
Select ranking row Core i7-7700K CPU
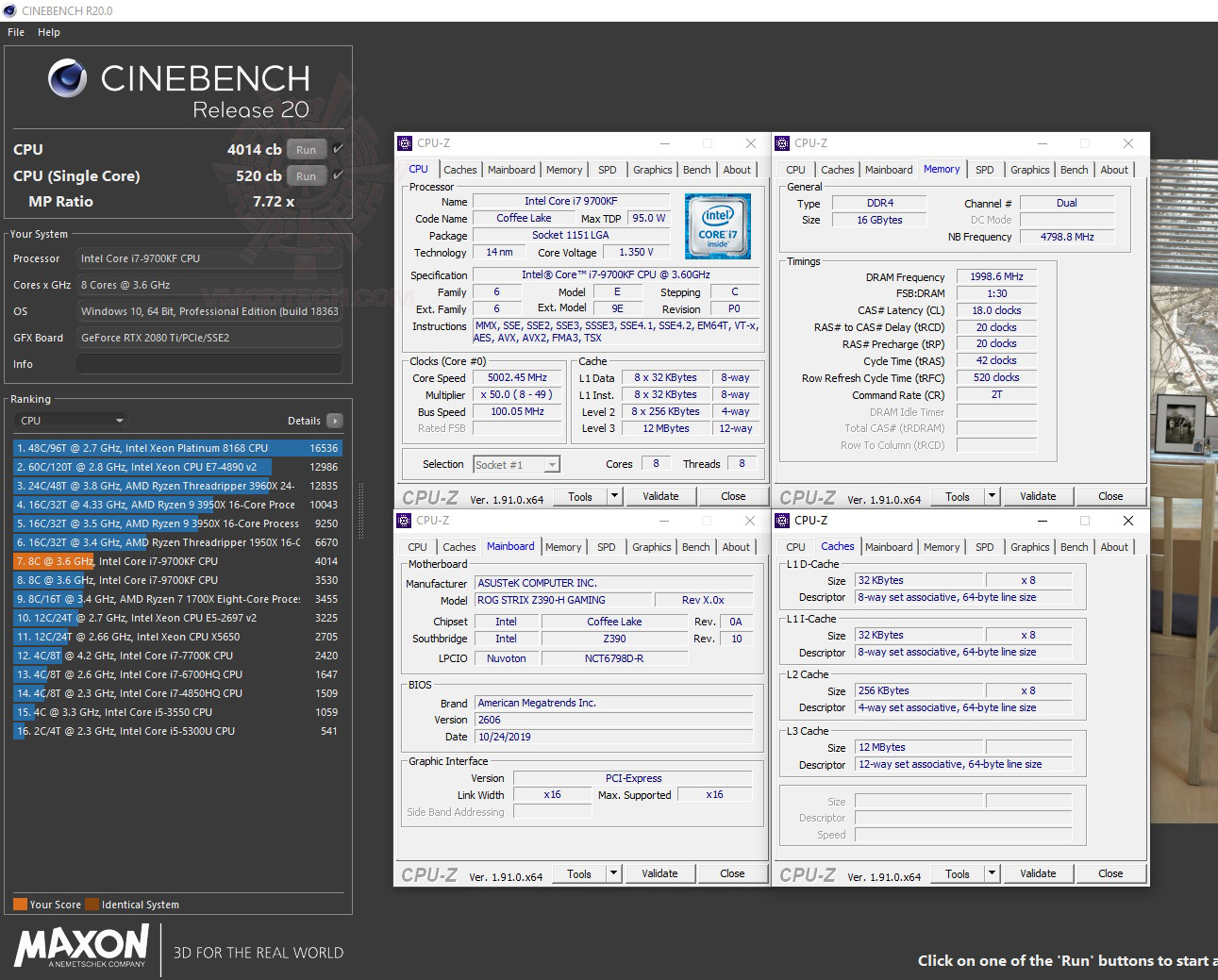(177, 656)
